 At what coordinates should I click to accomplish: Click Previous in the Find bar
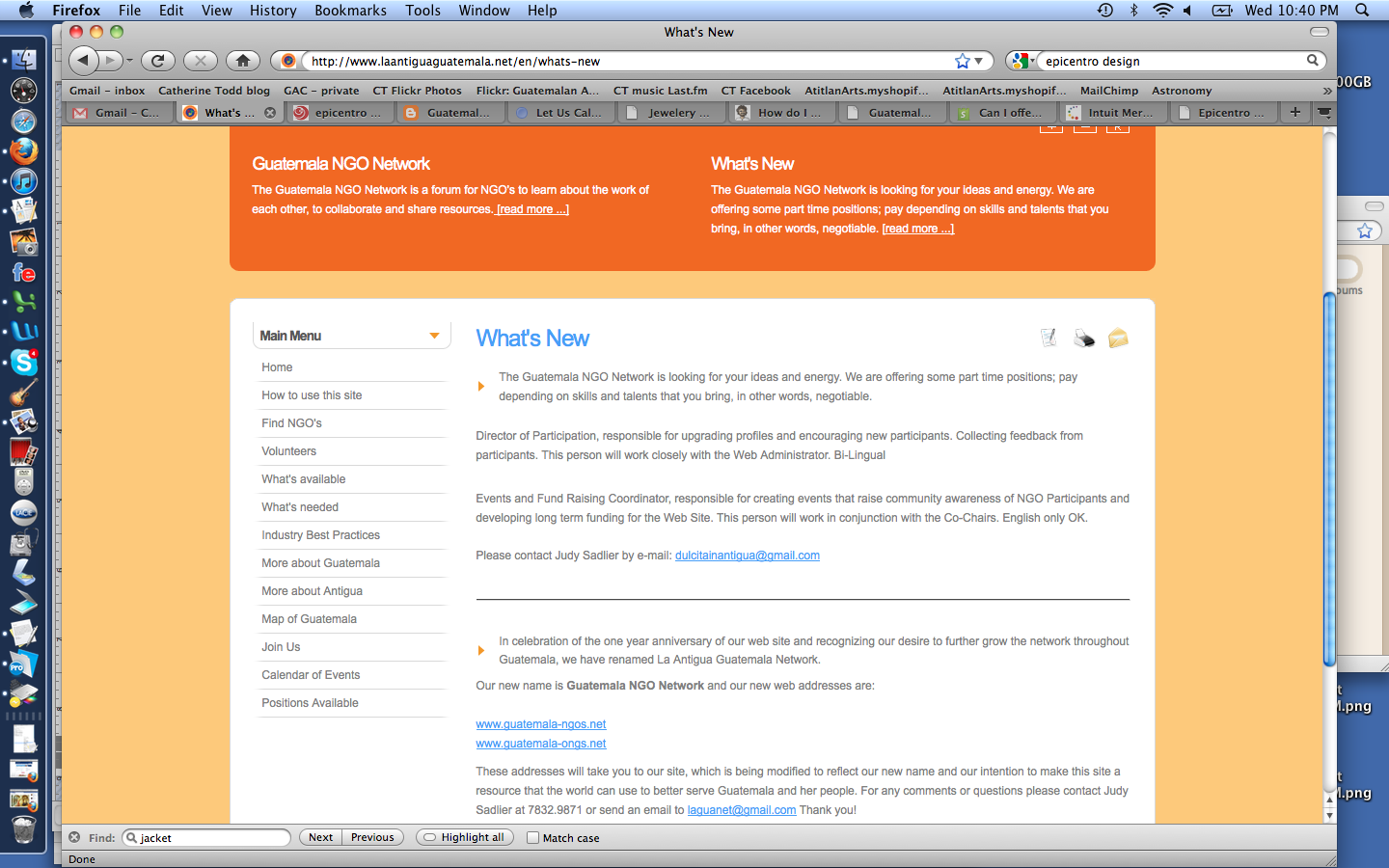[x=372, y=837]
